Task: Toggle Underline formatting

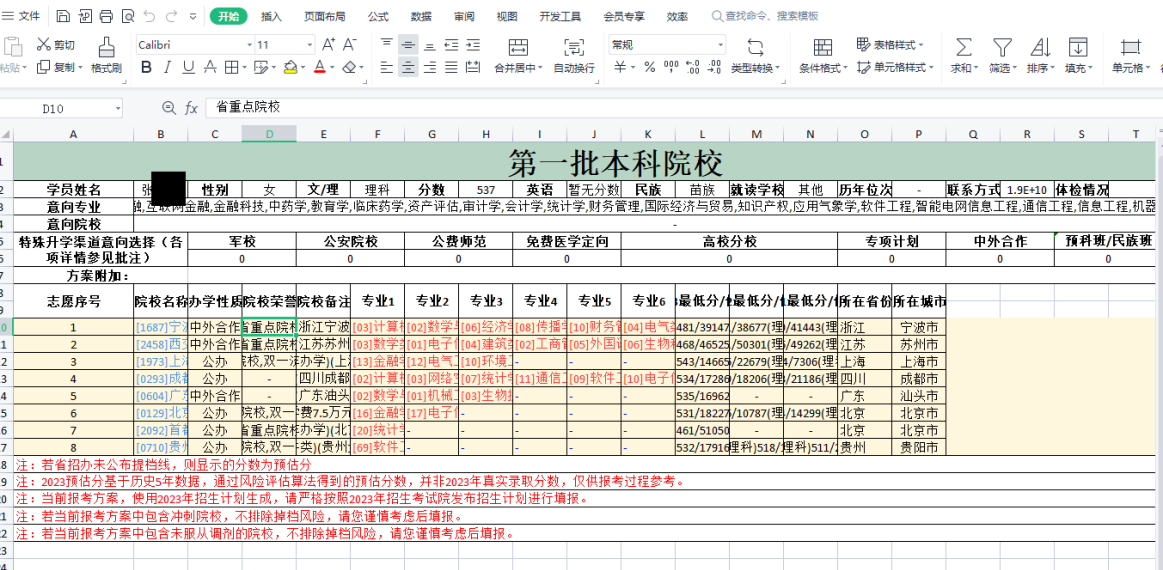Action: tap(188, 68)
